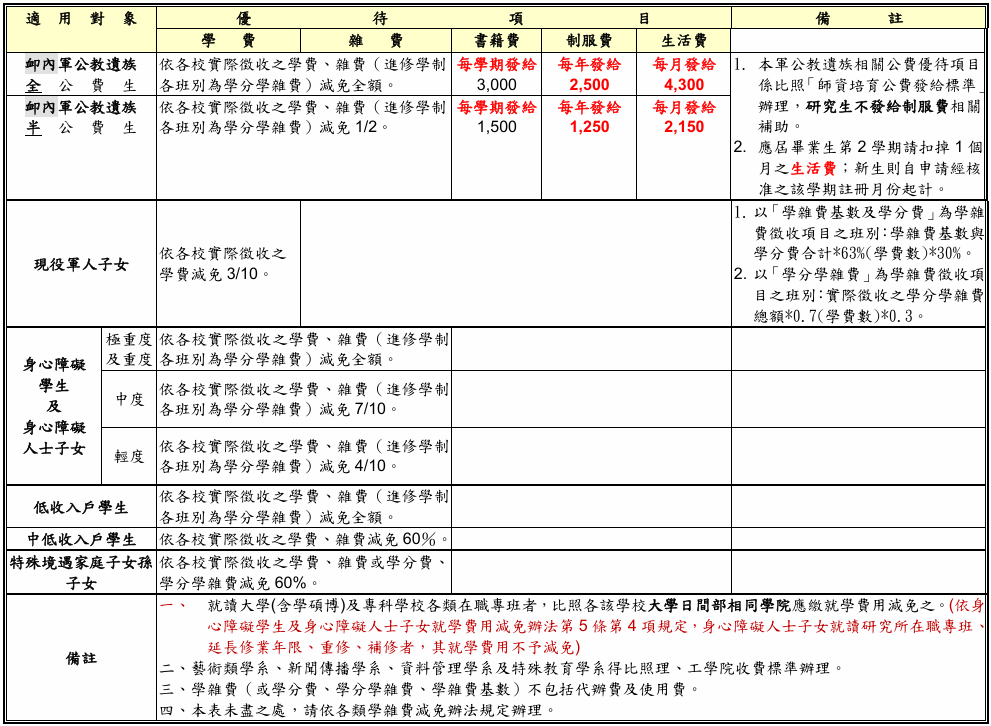Click the "身心障礙學生及身心障礙人士子女" row label

54,406
